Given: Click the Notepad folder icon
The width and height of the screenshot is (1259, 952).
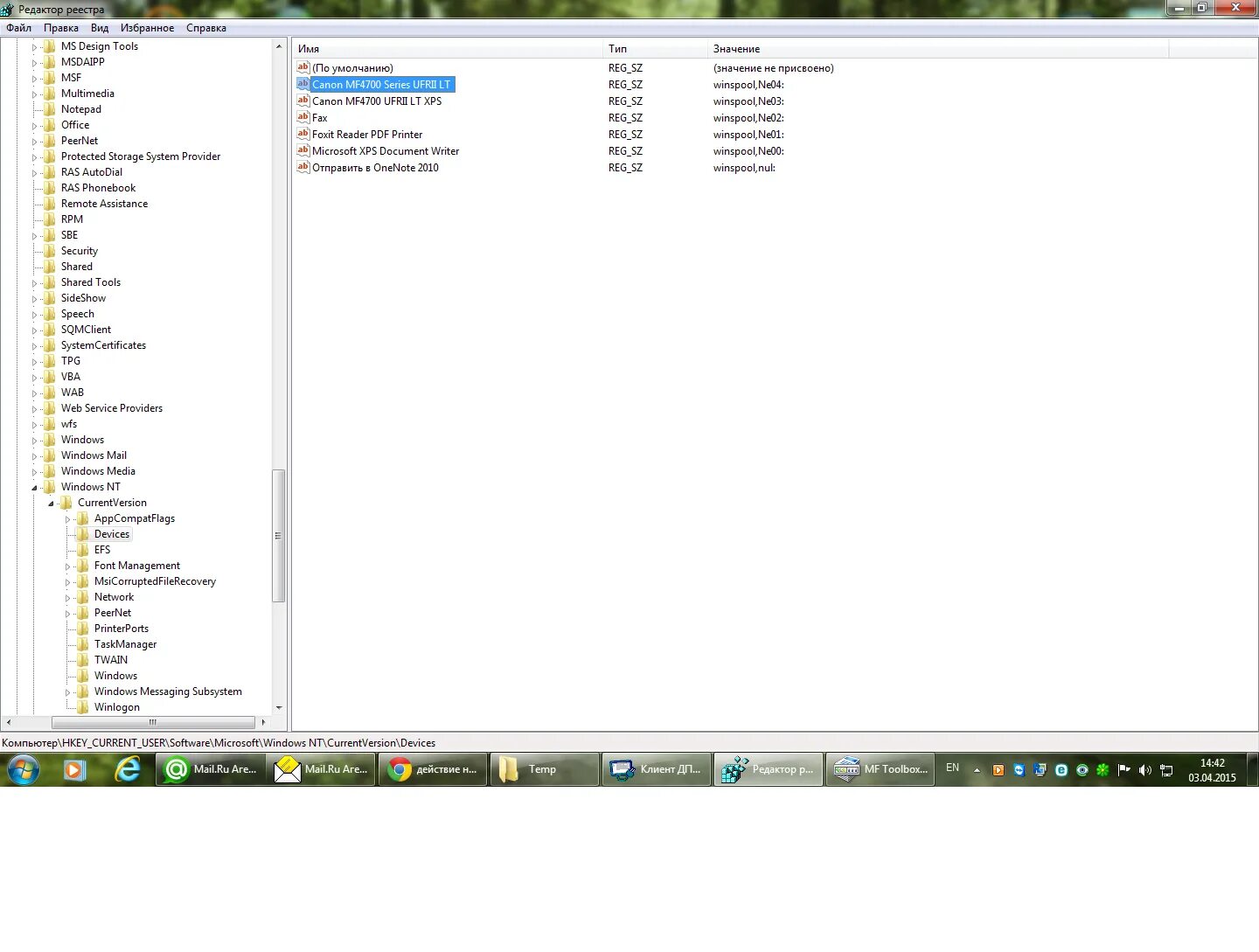Looking at the screenshot, I should pyautogui.click(x=50, y=109).
